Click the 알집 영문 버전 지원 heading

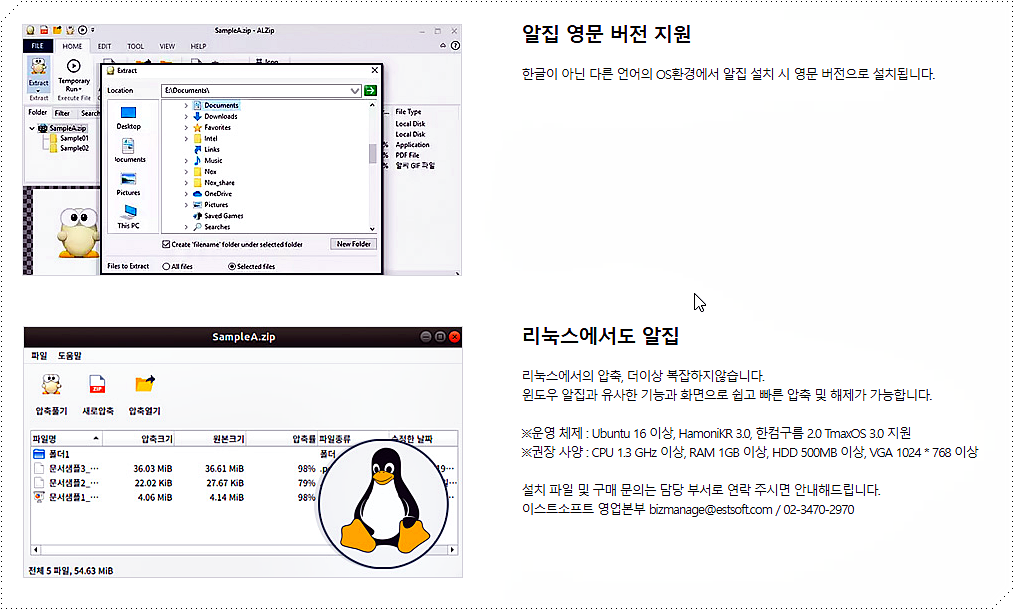click(x=607, y=34)
